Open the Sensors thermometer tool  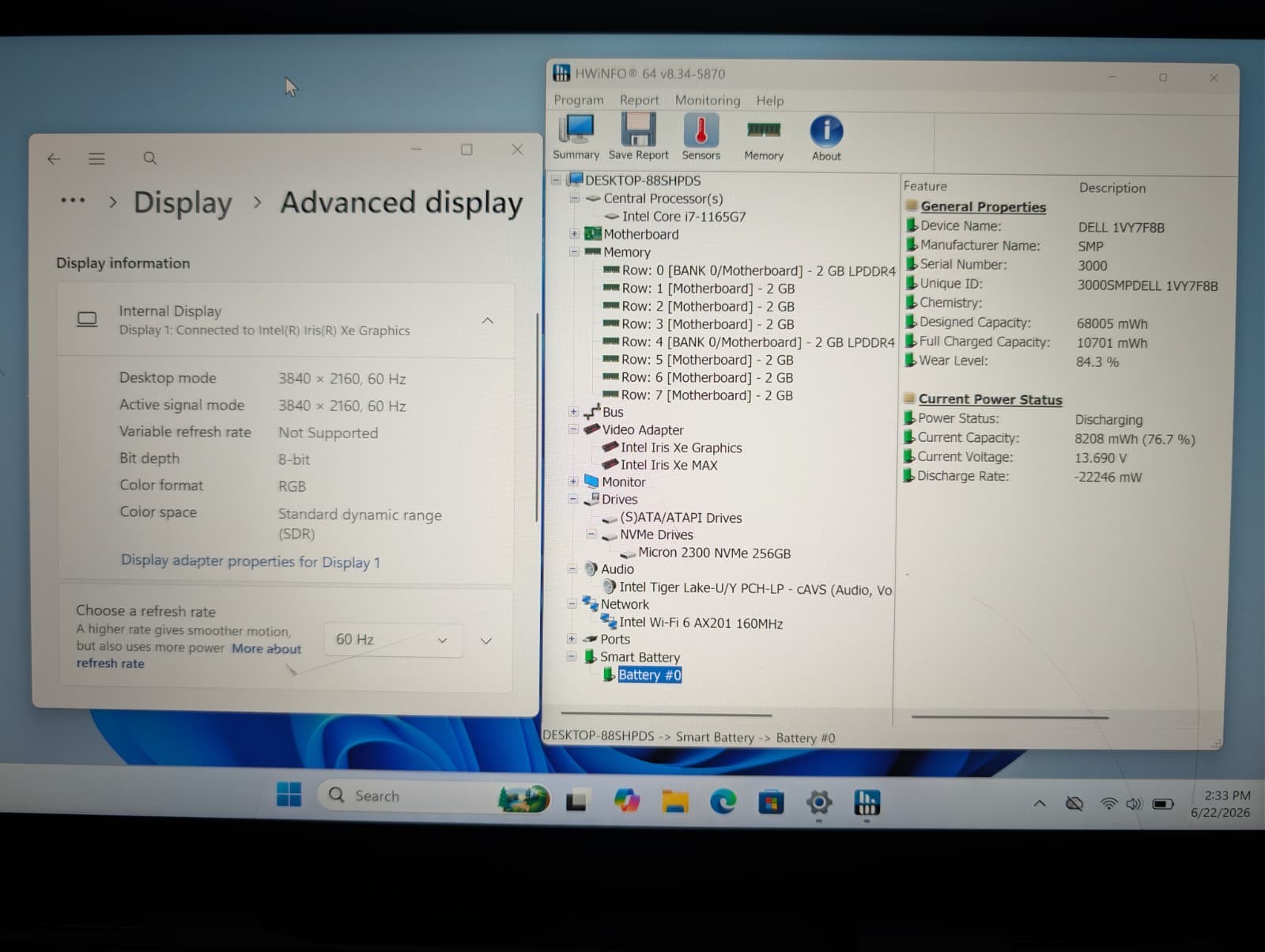pyautogui.click(x=700, y=137)
